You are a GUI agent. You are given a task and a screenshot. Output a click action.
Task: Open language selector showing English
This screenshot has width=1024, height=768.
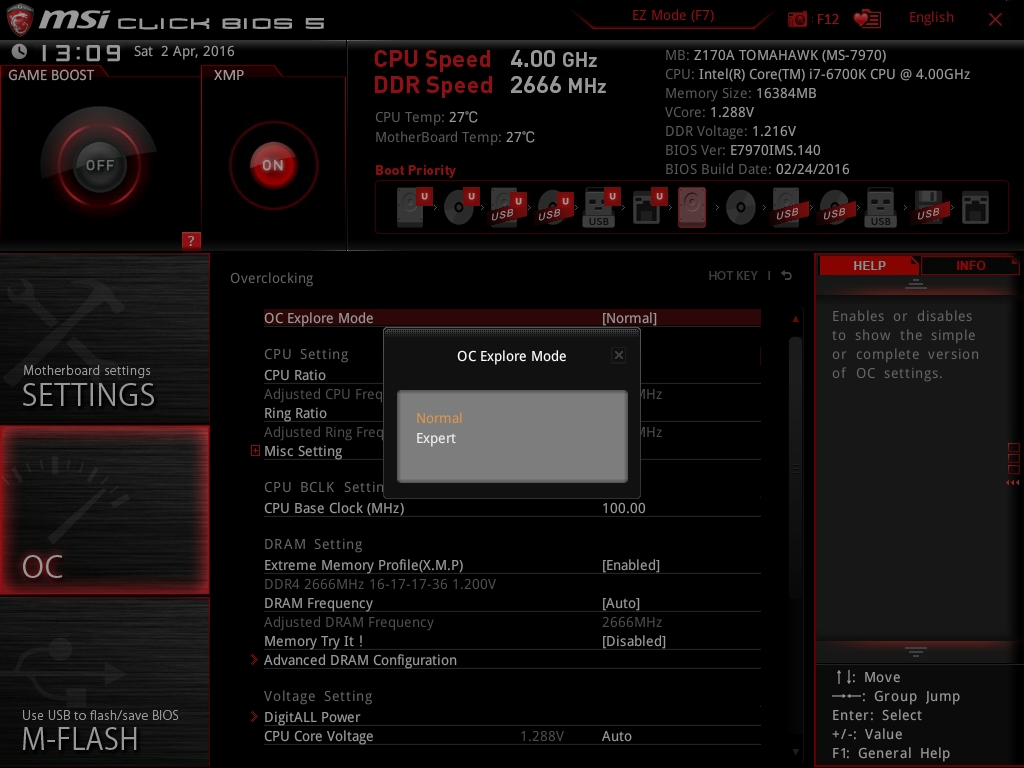931,18
